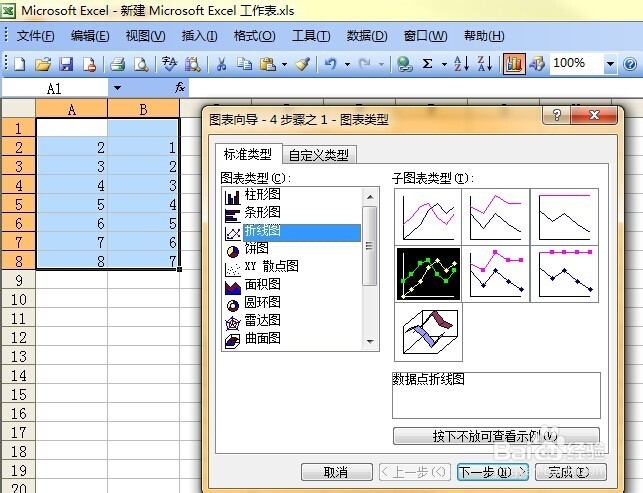
Task: Click the Chart Wizard toolbar icon
Action: click(x=514, y=64)
